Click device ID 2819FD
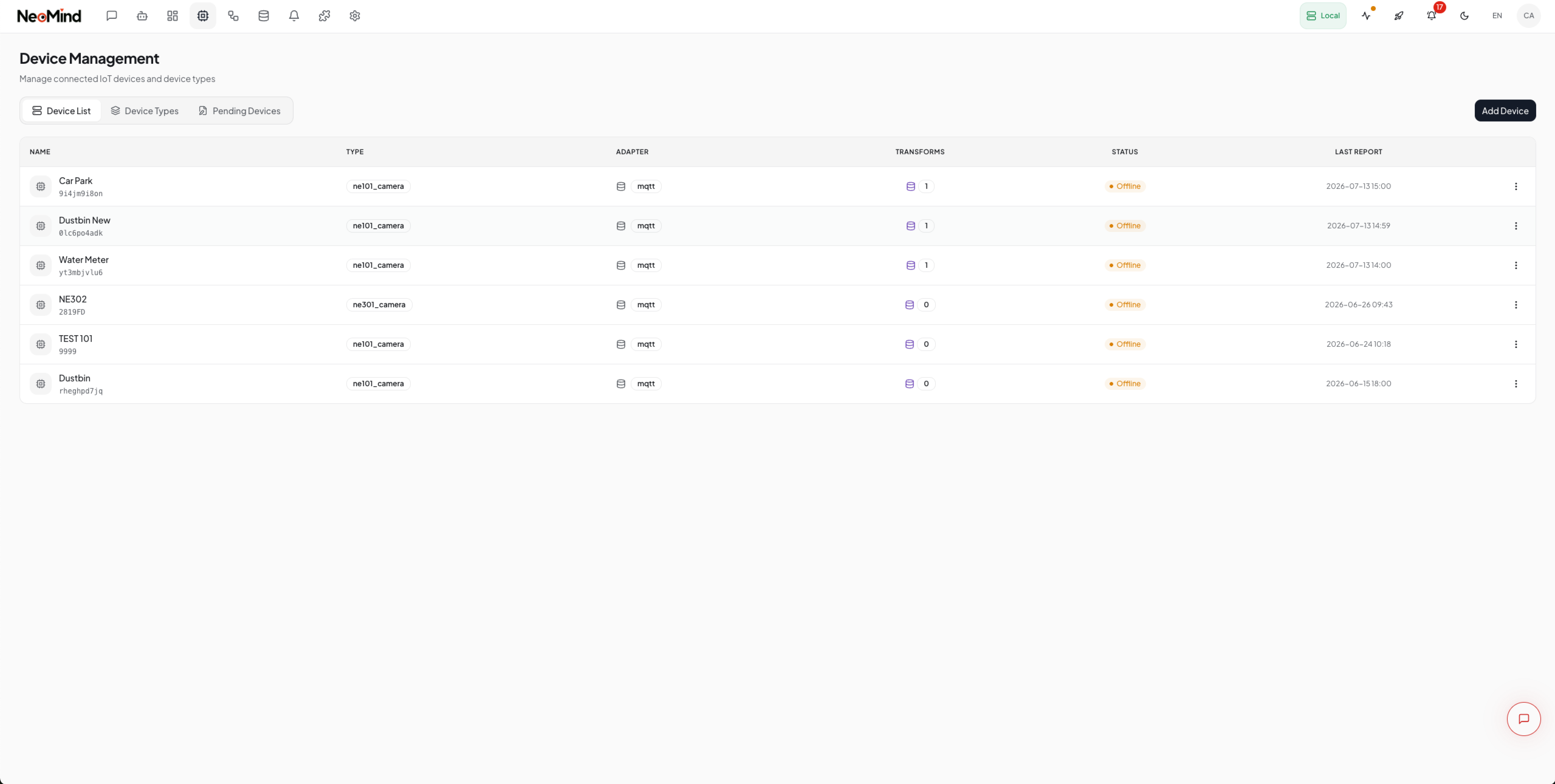The width and height of the screenshot is (1555, 784). [72, 312]
